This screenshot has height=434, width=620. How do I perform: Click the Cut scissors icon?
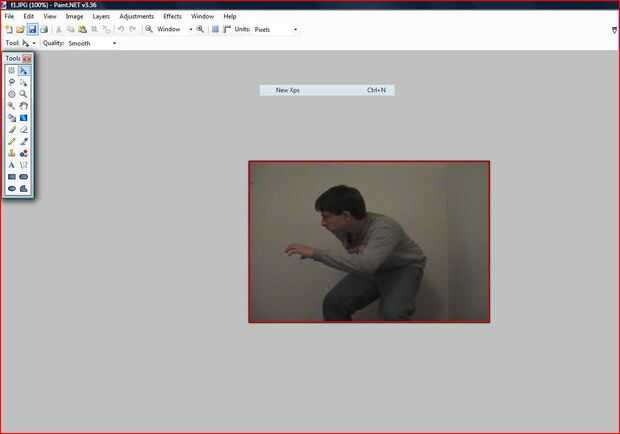(59, 29)
